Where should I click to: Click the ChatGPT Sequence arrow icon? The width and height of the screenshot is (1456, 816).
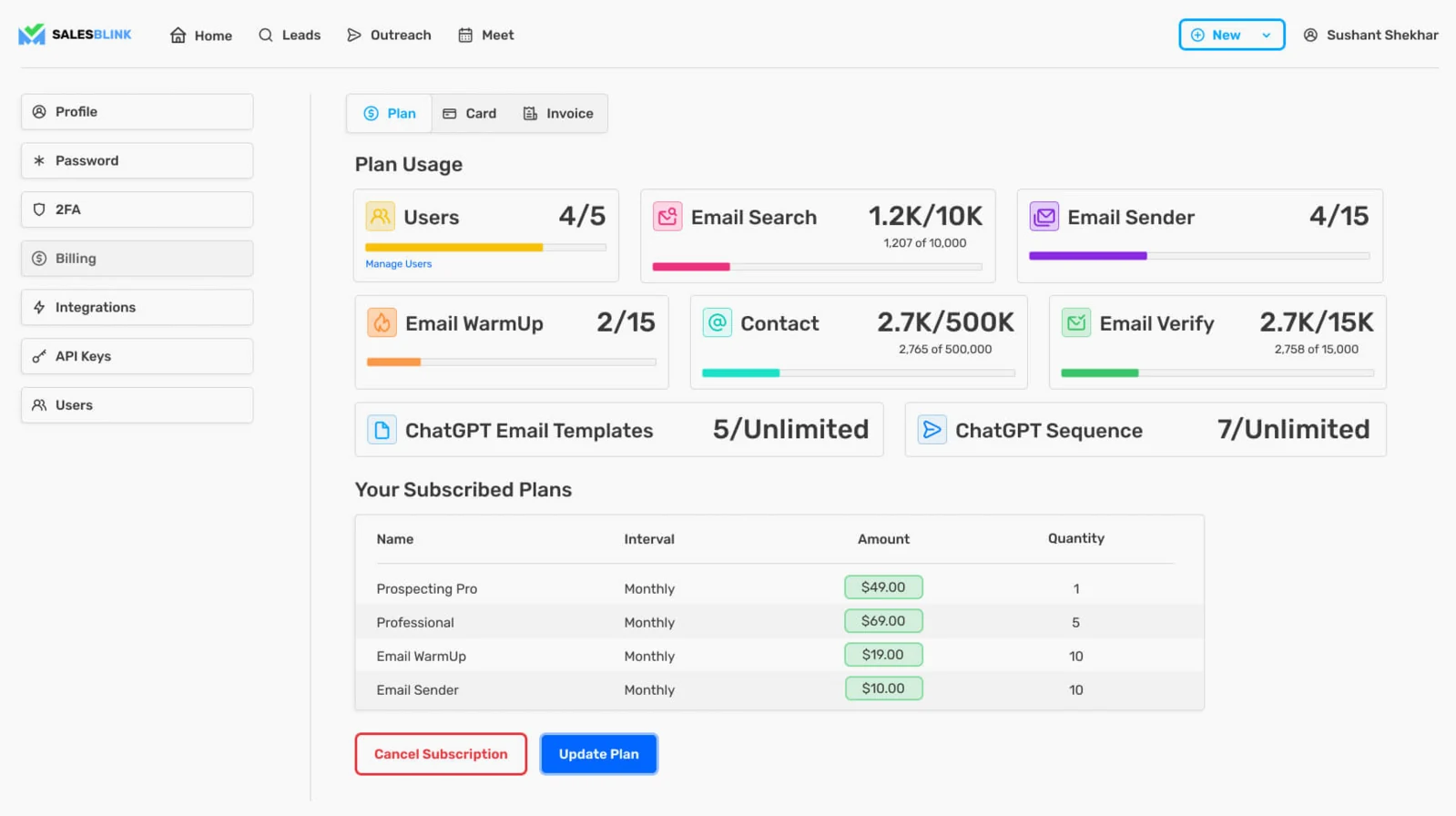click(x=932, y=430)
